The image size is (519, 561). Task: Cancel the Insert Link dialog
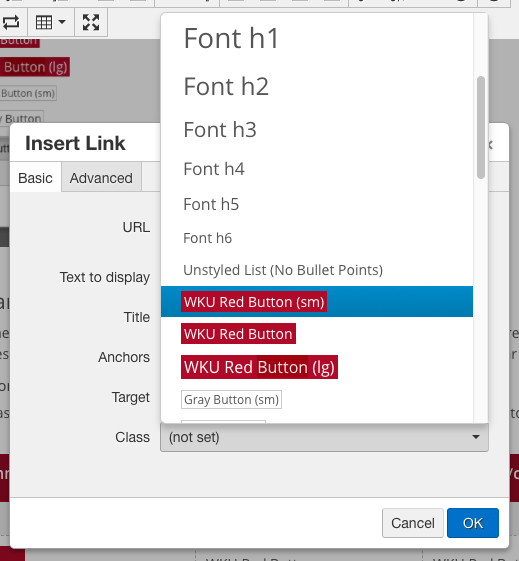413,523
